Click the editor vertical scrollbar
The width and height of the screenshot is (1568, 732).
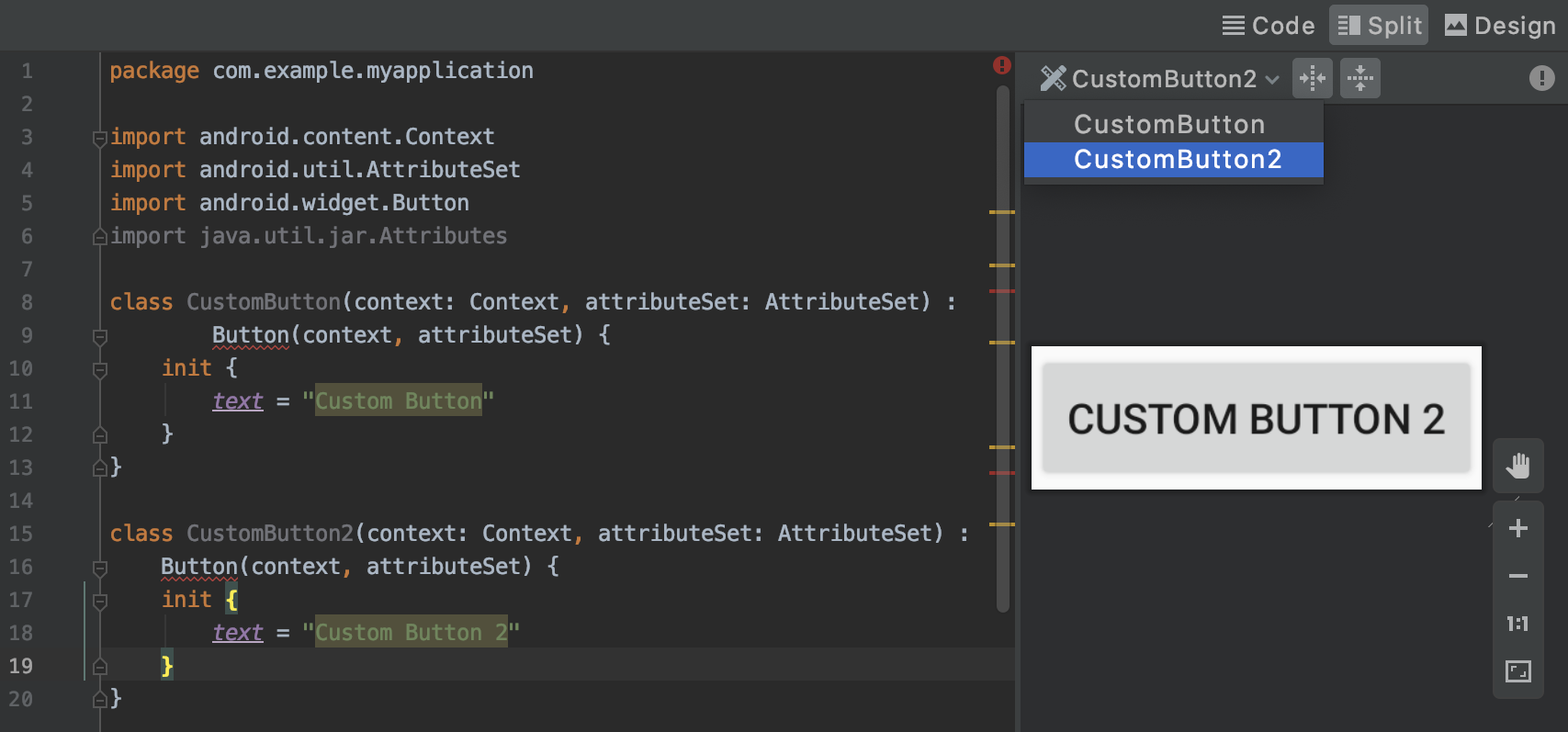point(1002,349)
